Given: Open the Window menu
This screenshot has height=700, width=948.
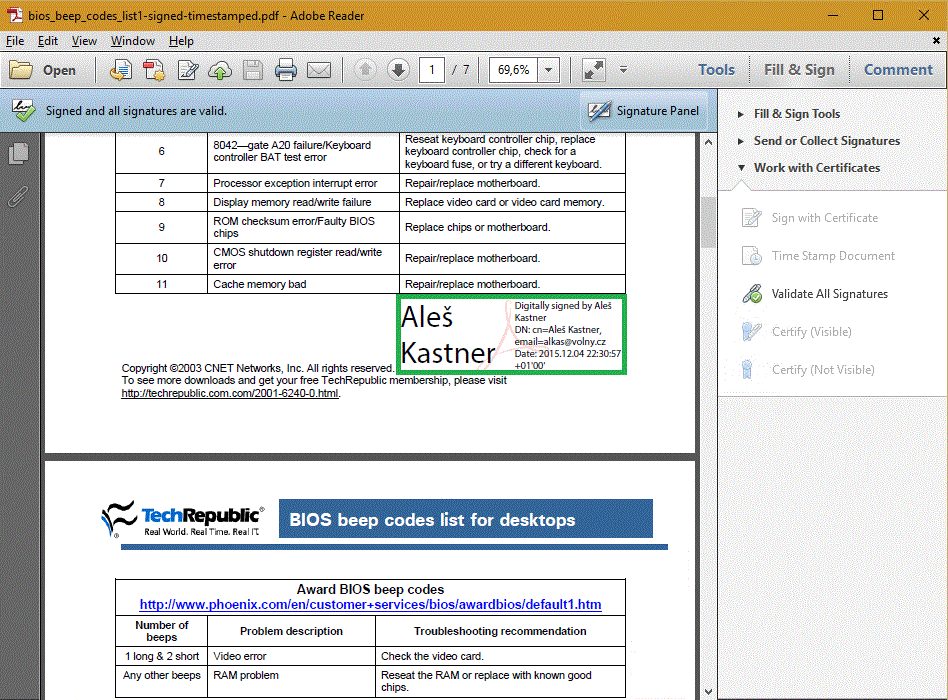Looking at the screenshot, I should click(x=132, y=41).
